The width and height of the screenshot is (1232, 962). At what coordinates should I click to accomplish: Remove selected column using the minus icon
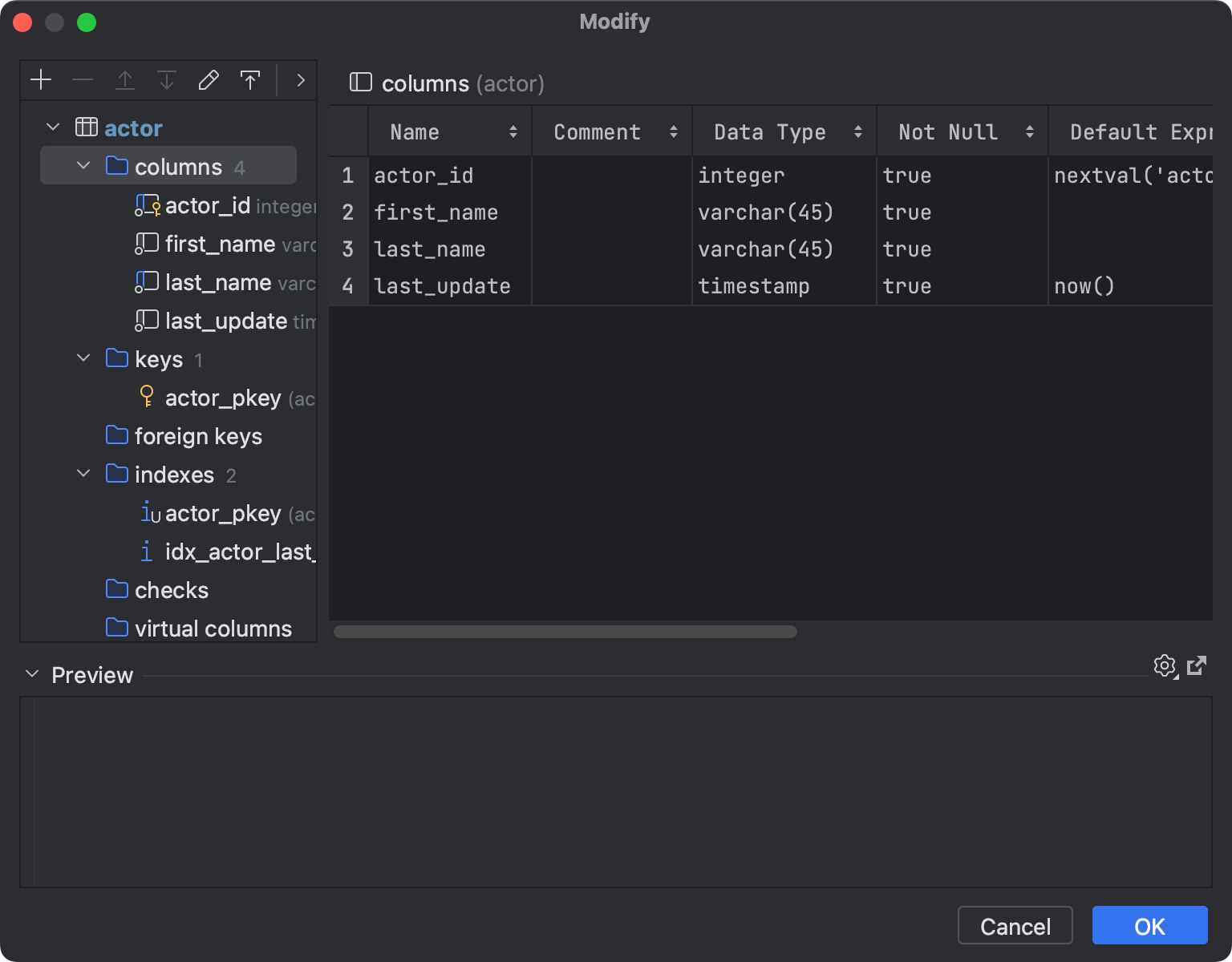point(83,80)
